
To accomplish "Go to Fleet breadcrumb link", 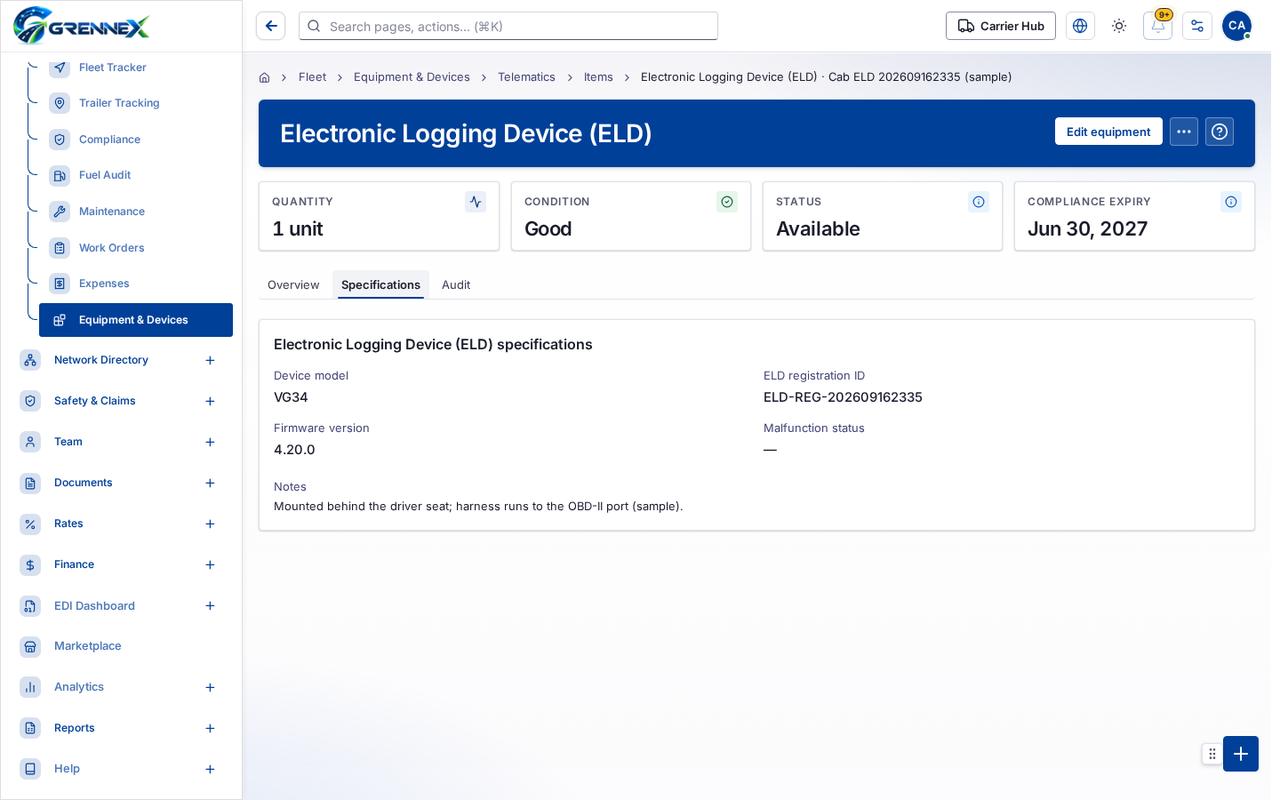I will 312,77.
